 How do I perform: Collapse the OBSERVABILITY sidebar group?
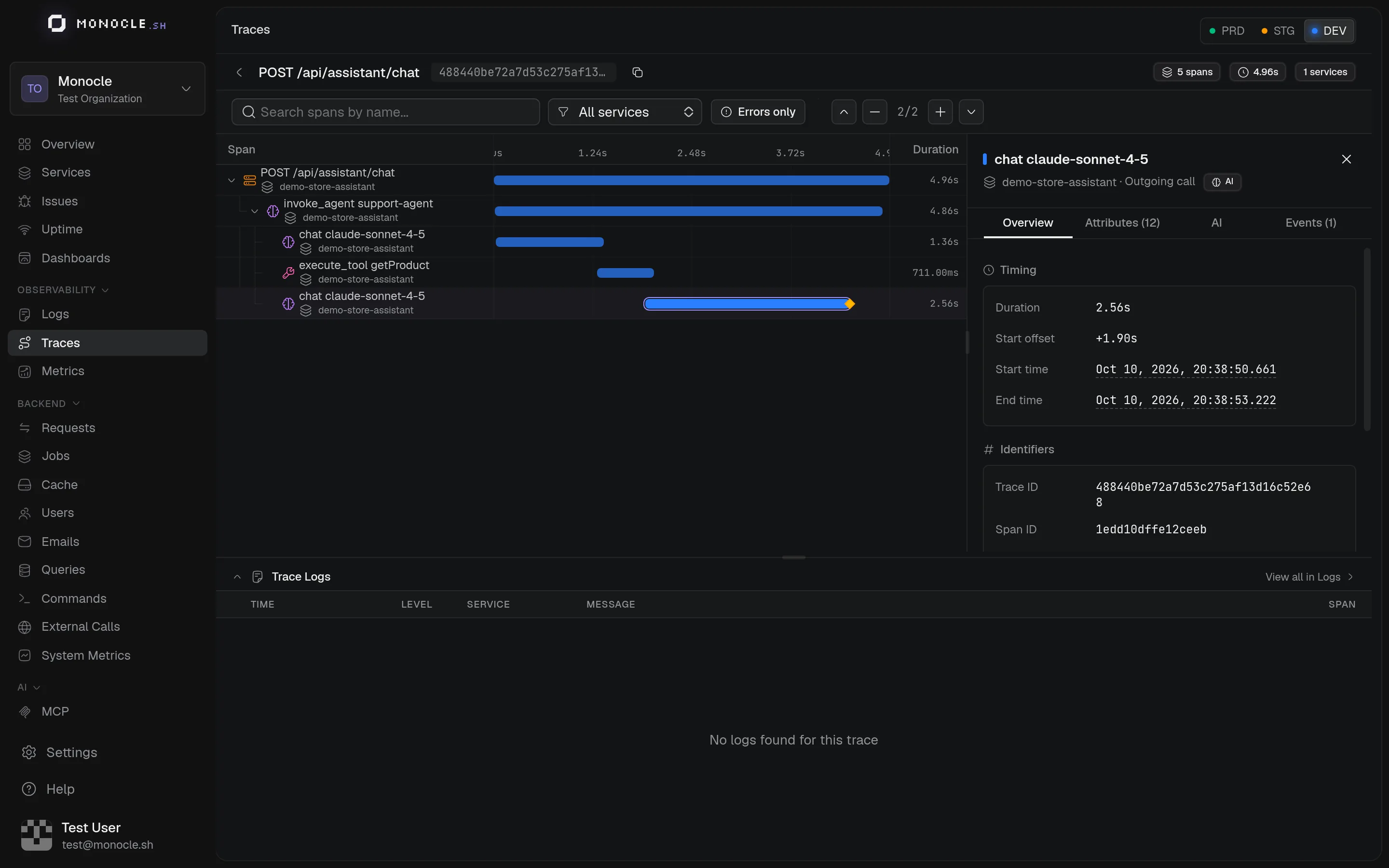pyautogui.click(x=63, y=290)
